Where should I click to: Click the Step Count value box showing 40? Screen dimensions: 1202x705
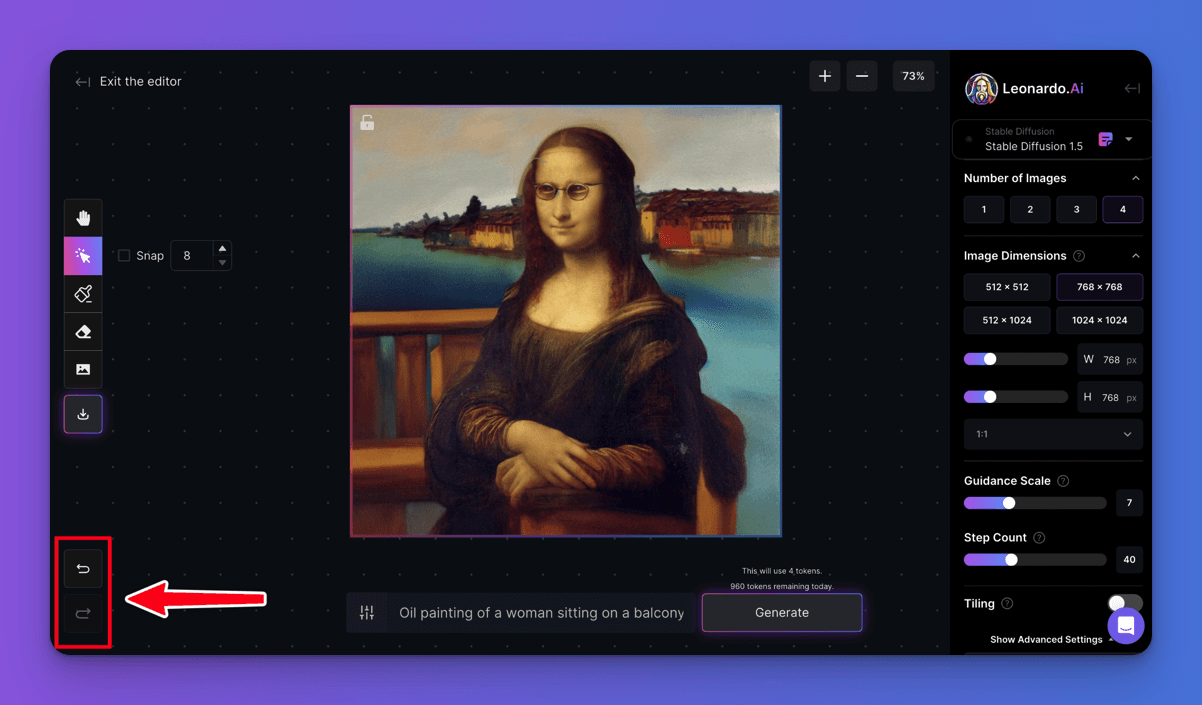click(x=1129, y=560)
